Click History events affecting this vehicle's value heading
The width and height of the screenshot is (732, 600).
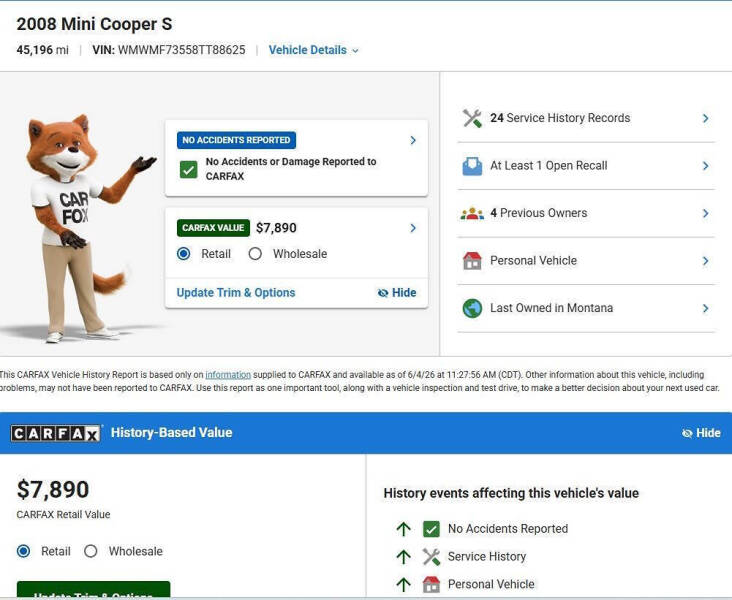pyautogui.click(x=511, y=493)
